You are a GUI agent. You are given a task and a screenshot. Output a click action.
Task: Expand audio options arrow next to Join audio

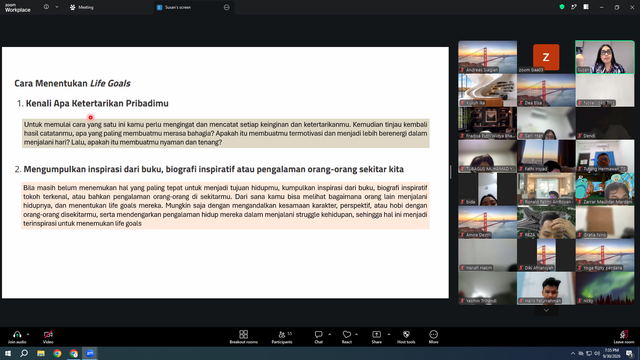[x=28, y=334]
